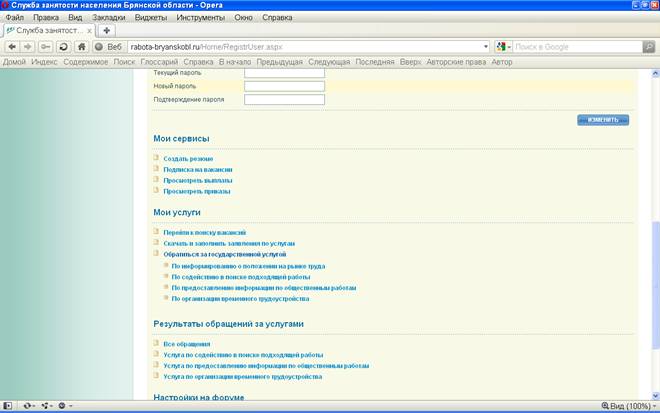Toggle the panel icon in the status bar
This screenshot has width=660, height=413.
9,405
